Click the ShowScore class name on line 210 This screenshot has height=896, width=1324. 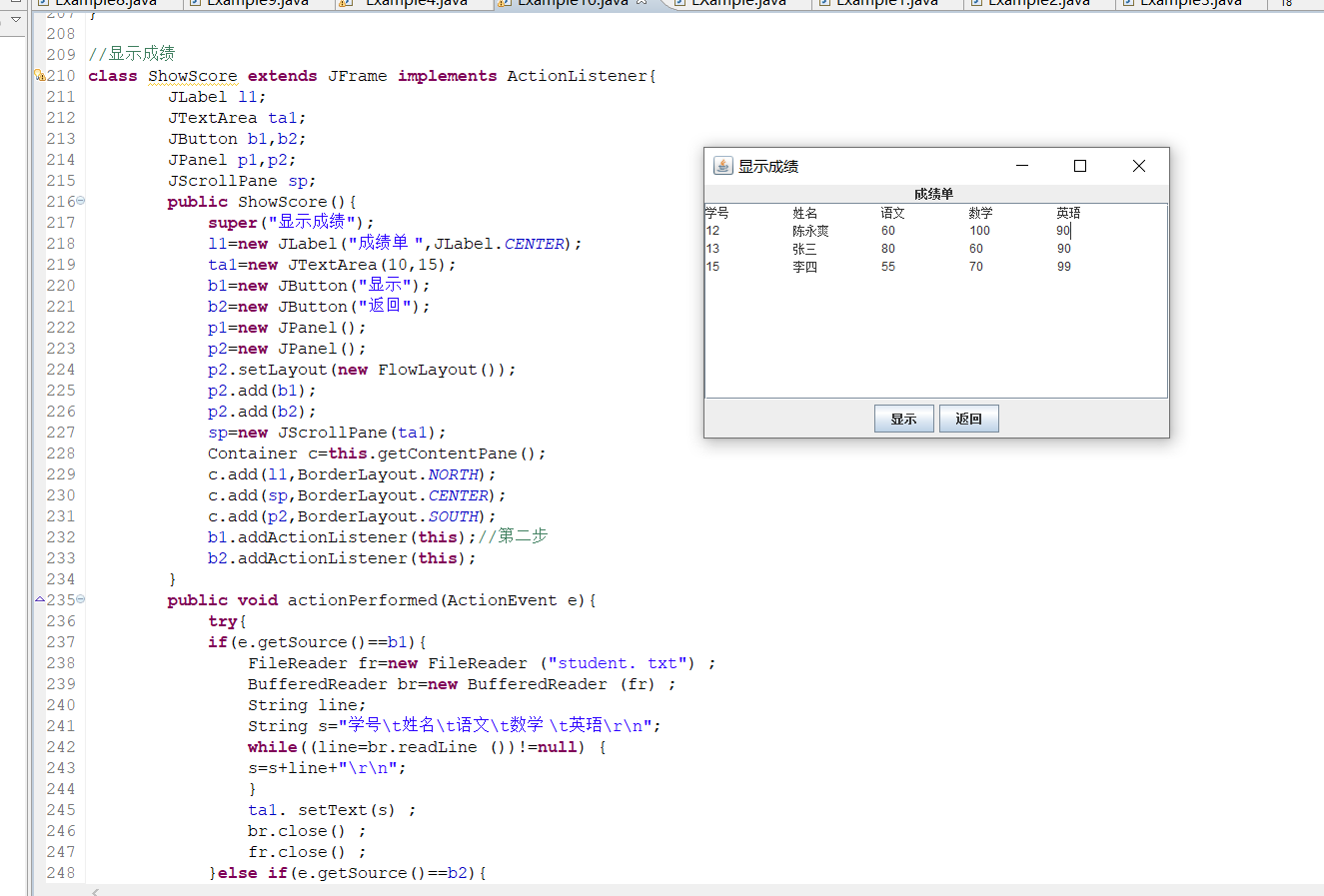192,76
